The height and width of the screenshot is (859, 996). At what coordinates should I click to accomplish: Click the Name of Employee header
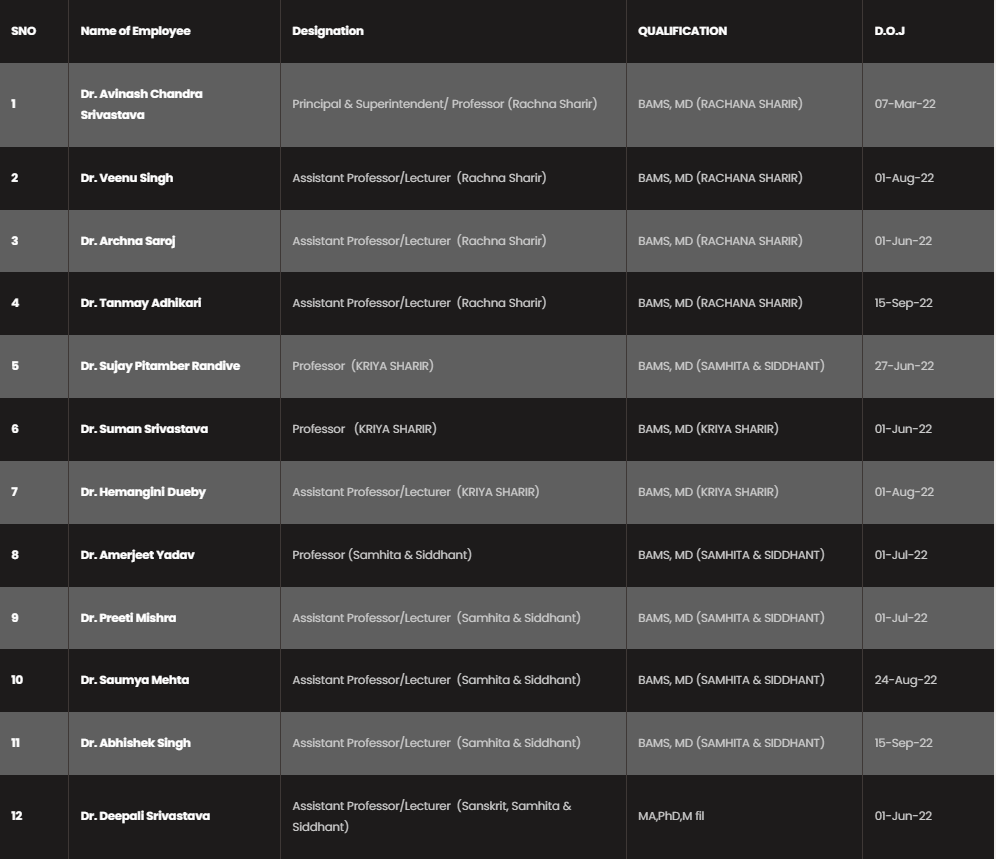pyautogui.click(x=135, y=31)
